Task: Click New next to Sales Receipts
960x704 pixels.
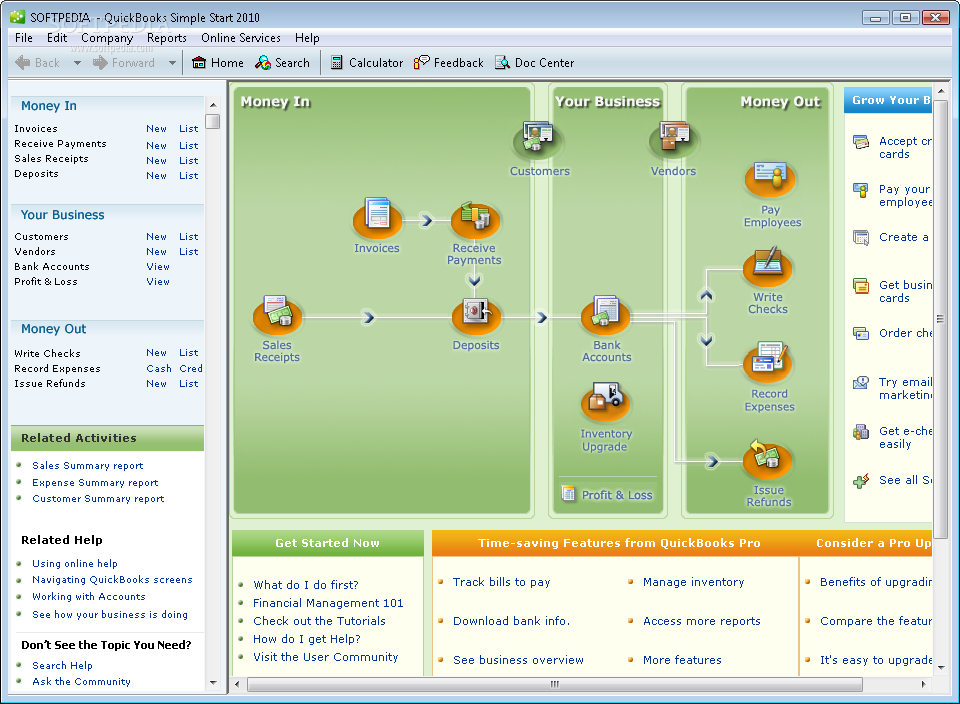Action: coord(156,160)
